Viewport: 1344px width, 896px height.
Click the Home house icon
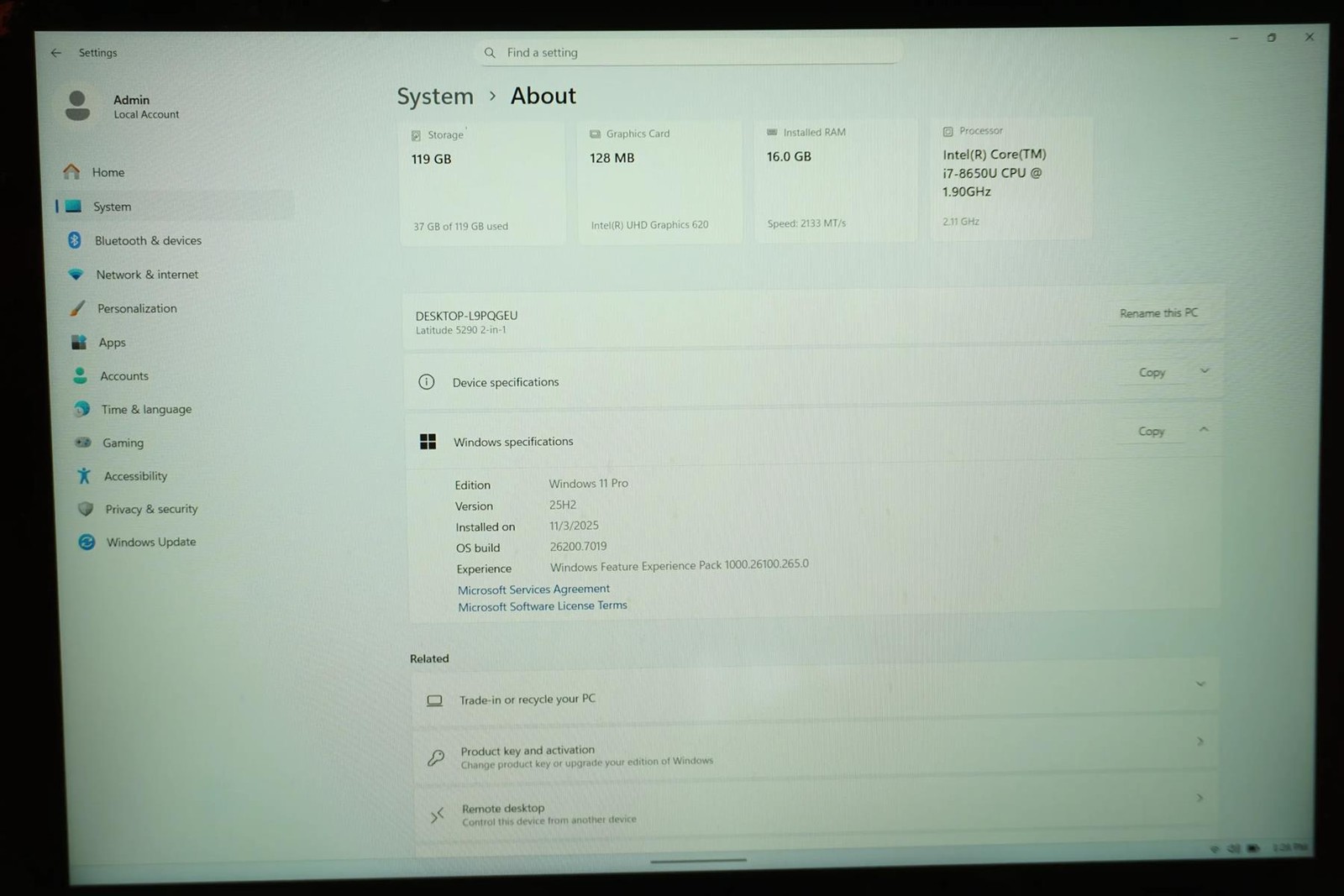(71, 171)
